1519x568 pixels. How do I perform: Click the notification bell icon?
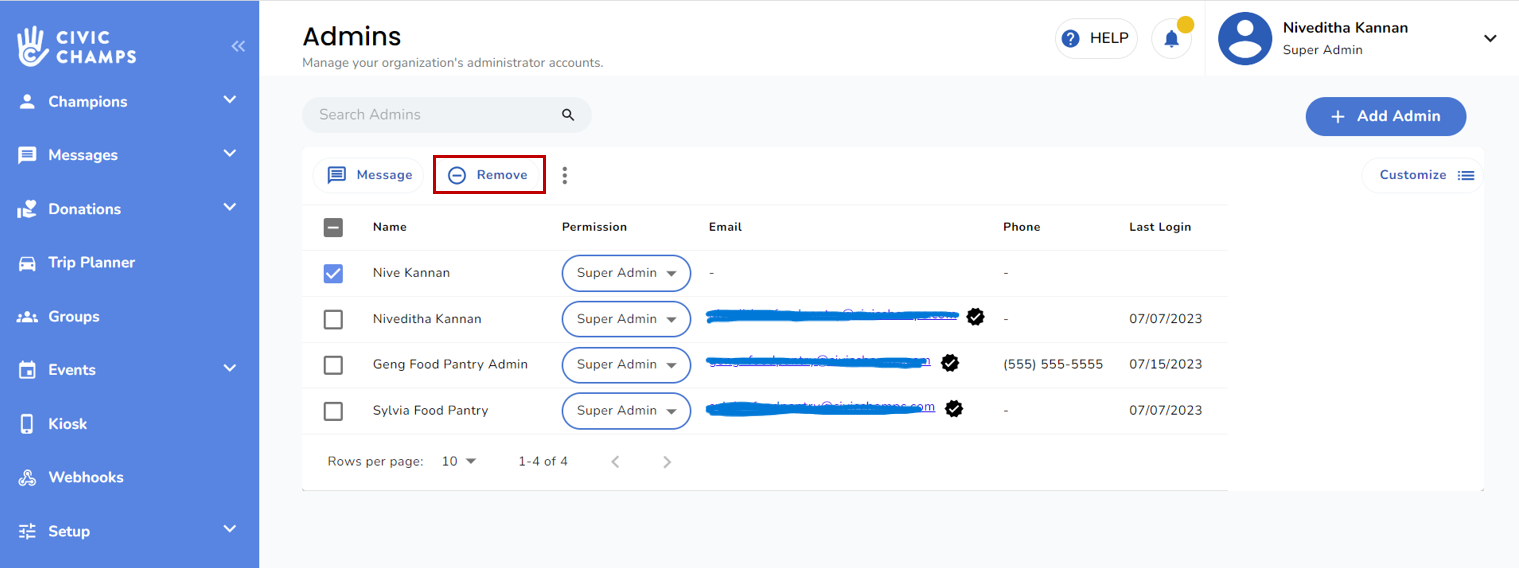coord(1171,39)
